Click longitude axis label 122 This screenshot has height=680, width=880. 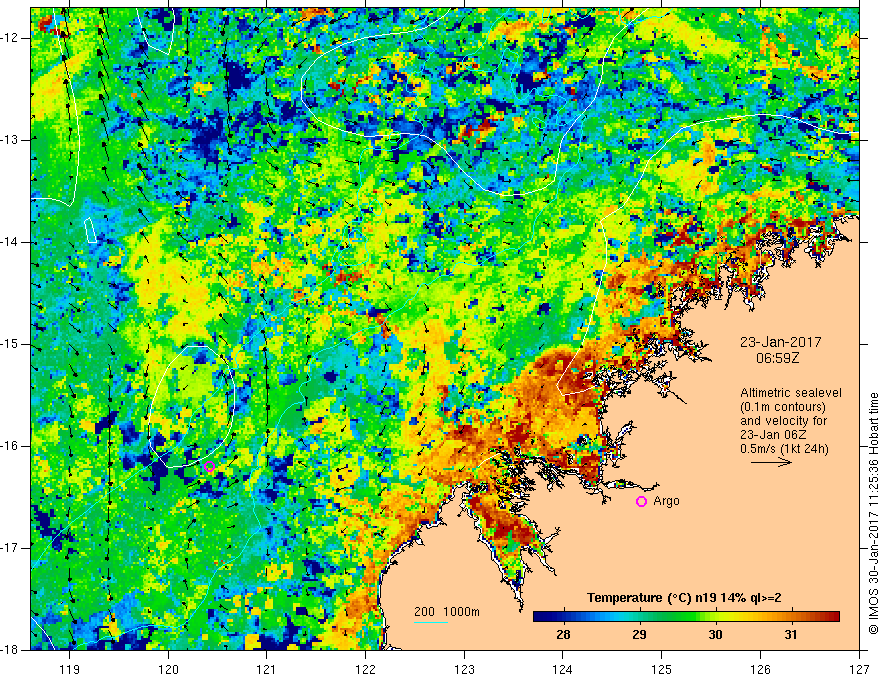(x=365, y=669)
